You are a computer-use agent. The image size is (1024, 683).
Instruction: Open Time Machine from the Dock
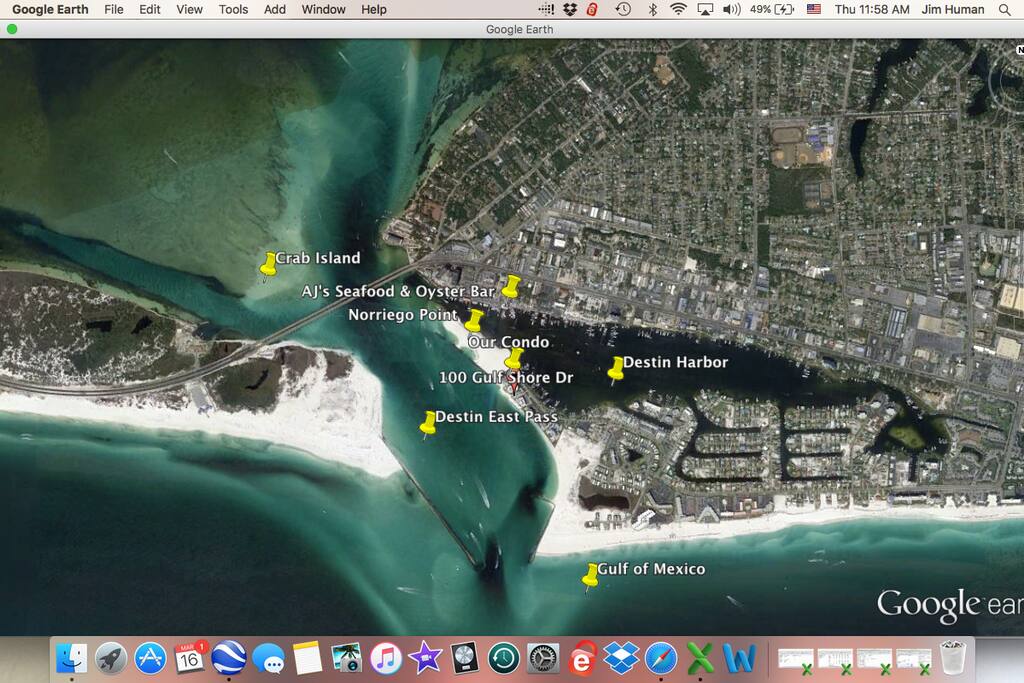point(504,658)
